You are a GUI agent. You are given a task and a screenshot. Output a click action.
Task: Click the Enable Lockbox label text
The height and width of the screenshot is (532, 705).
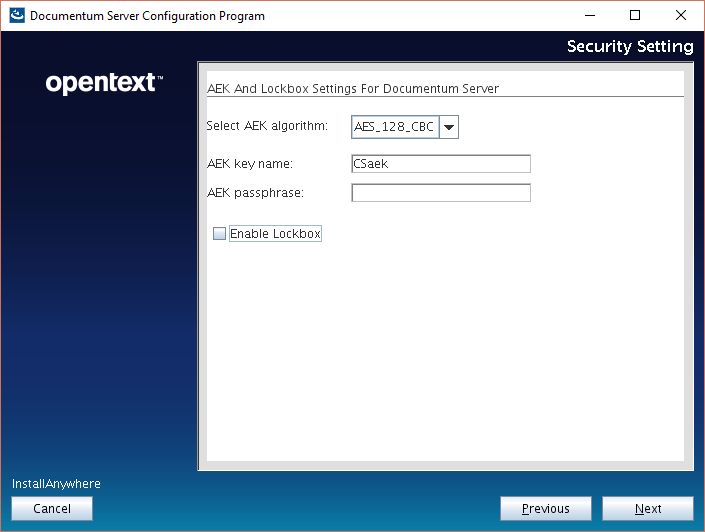tap(275, 234)
